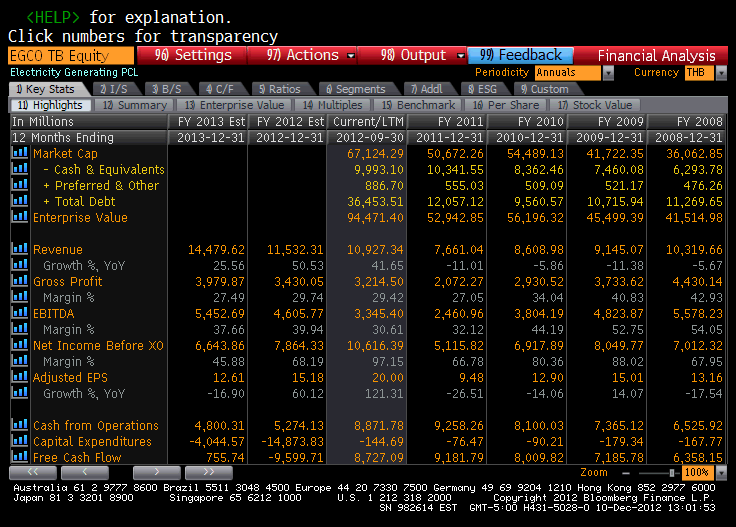Click the 97) Actions button
Viewport: 736px width, 527px height.
303,55
